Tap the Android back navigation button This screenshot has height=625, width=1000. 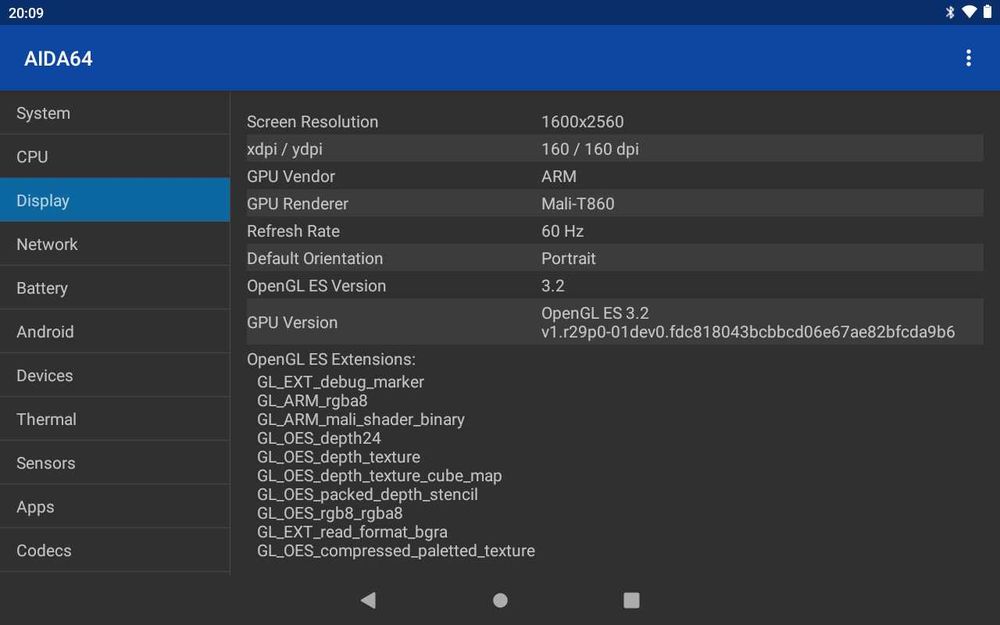coord(369,599)
